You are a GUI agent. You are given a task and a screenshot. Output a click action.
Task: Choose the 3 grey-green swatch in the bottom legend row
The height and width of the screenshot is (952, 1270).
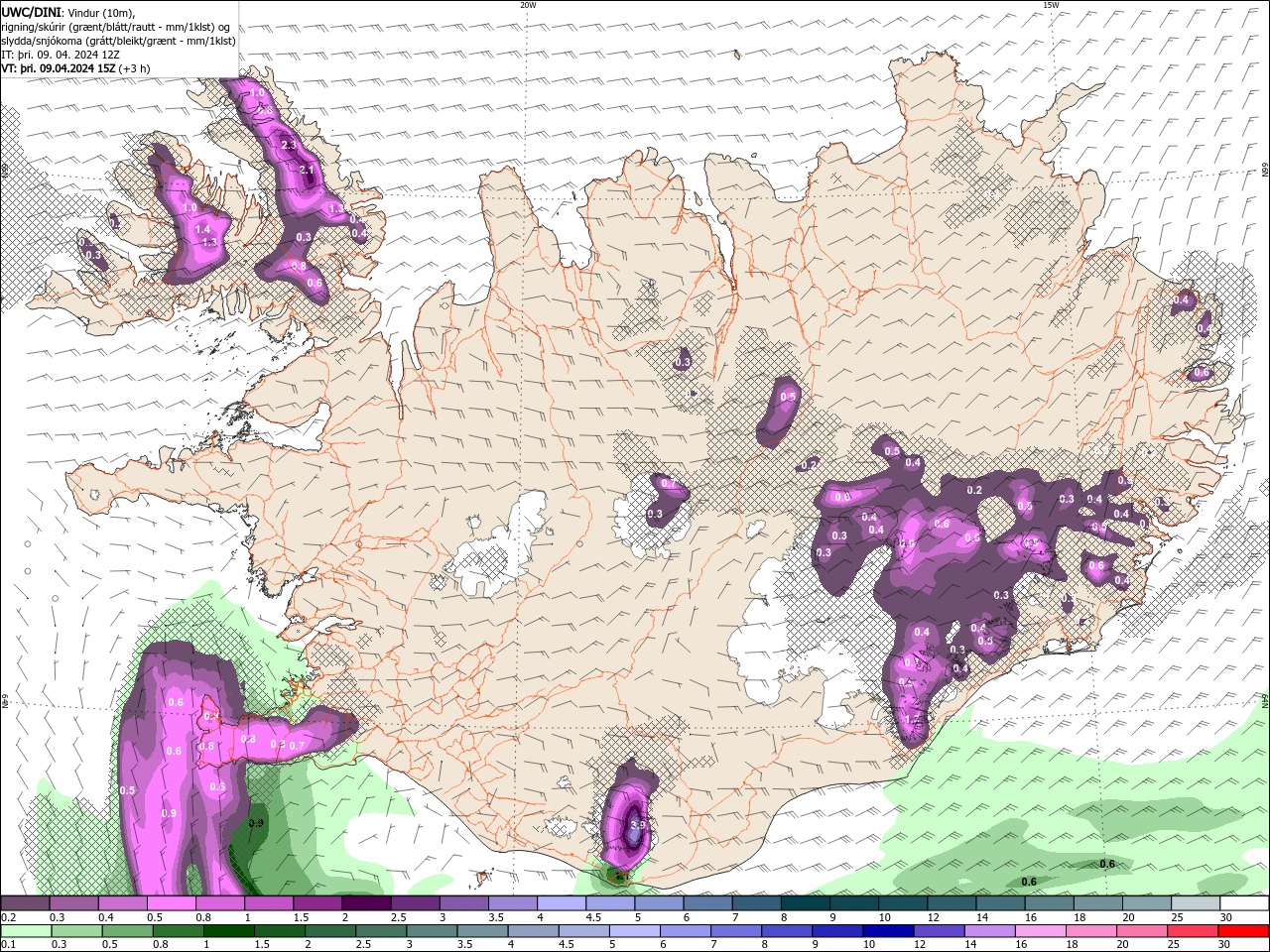click(x=431, y=931)
